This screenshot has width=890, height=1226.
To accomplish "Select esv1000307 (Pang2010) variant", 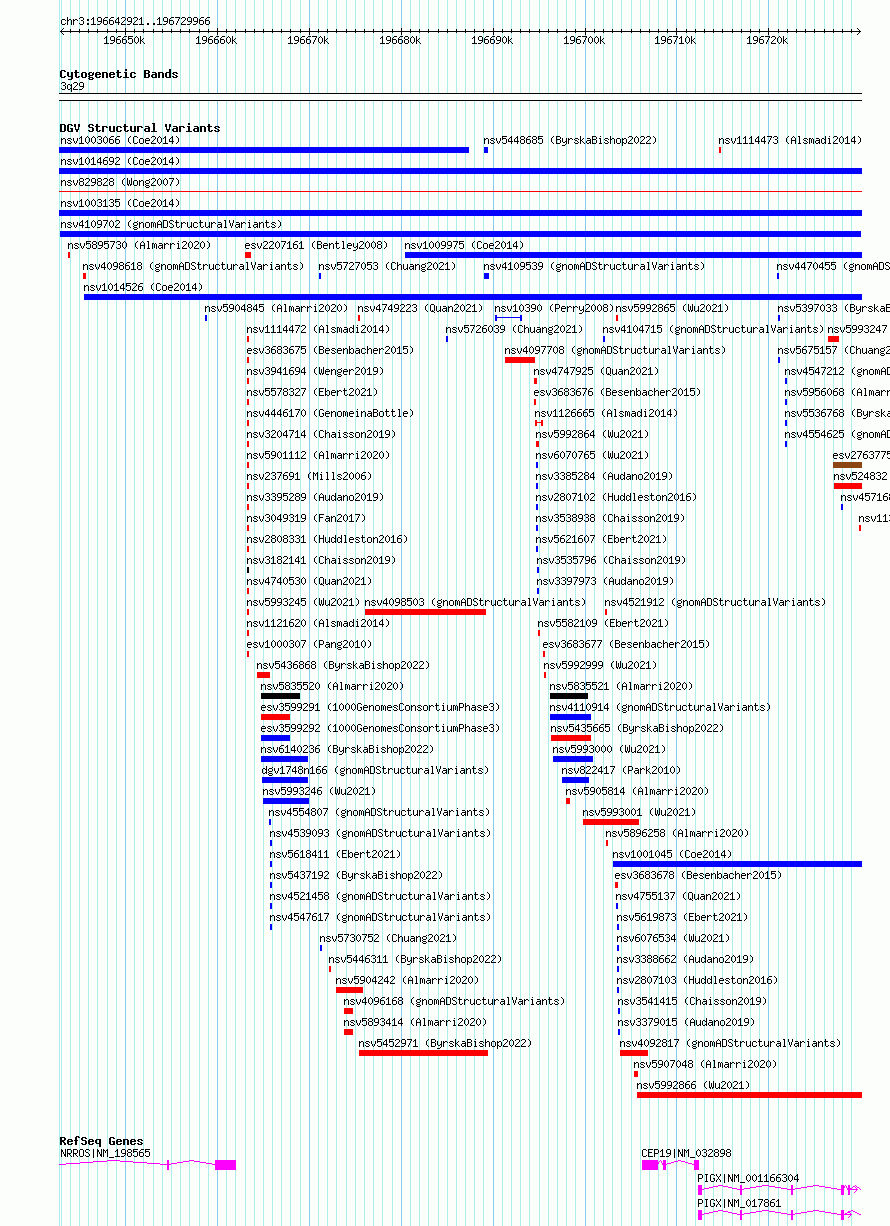I will pos(309,645).
